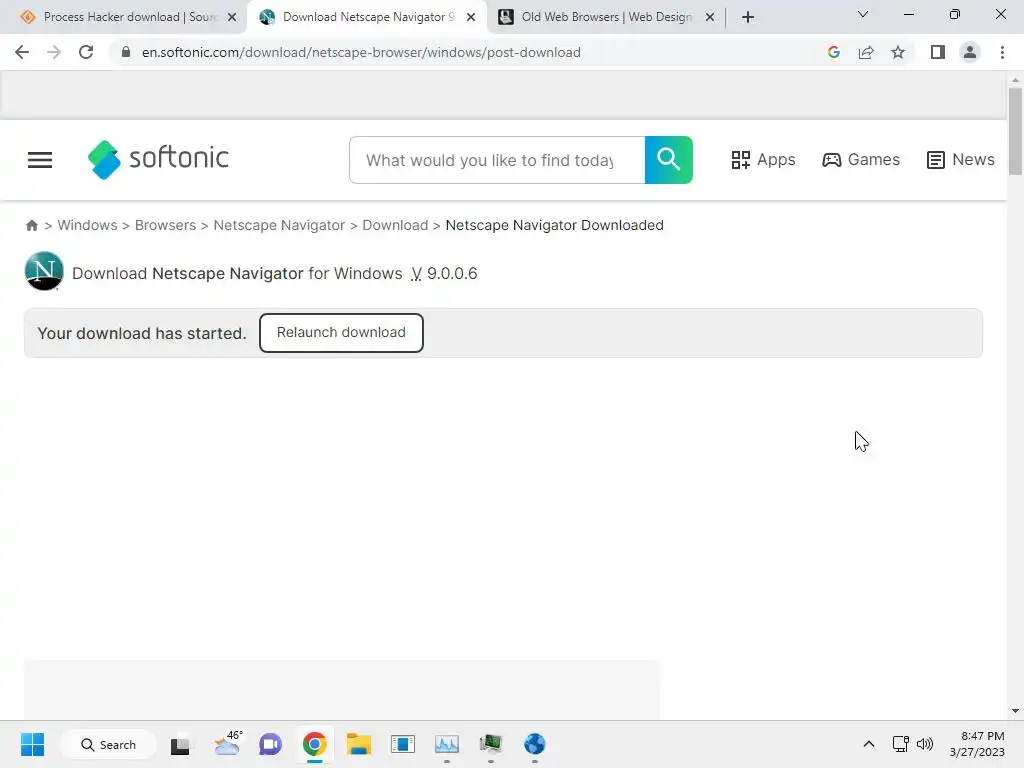Viewport: 1024px width, 768px height.
Task: Open the News section
Action: point(961,159)
